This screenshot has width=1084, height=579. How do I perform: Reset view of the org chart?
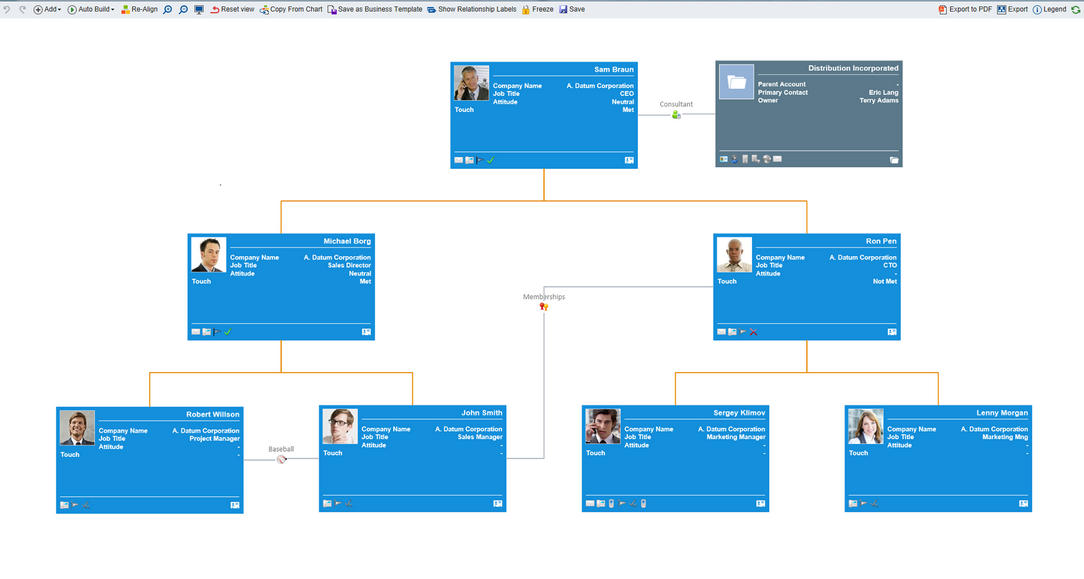pos(232,9)
